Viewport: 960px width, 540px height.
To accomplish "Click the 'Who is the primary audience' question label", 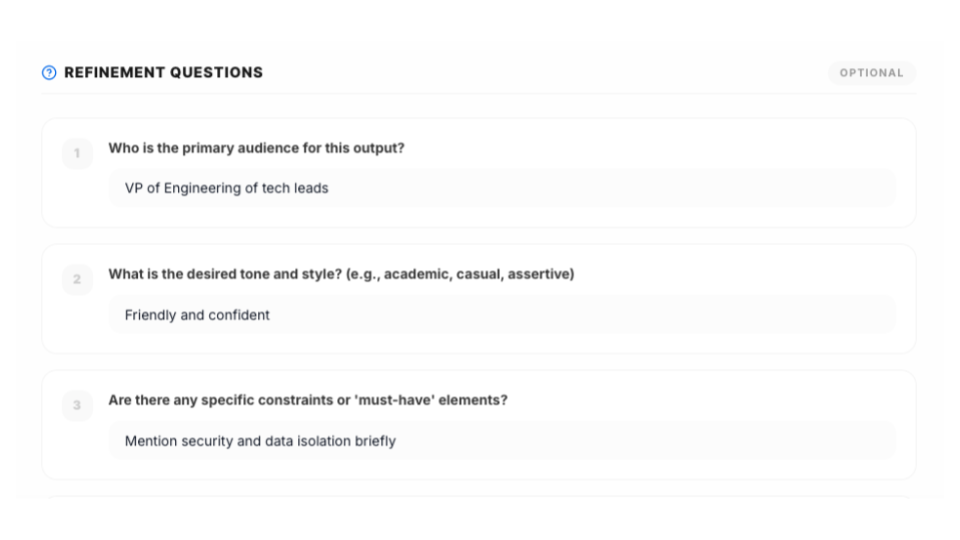I will coord(256,148).
